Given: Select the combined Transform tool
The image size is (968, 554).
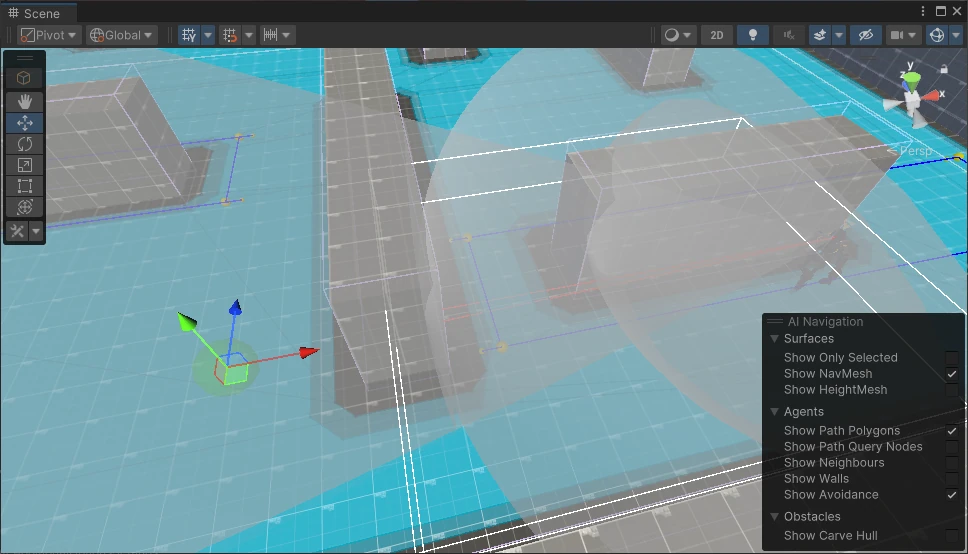Looking at the screenshot, I should [25, 207].
